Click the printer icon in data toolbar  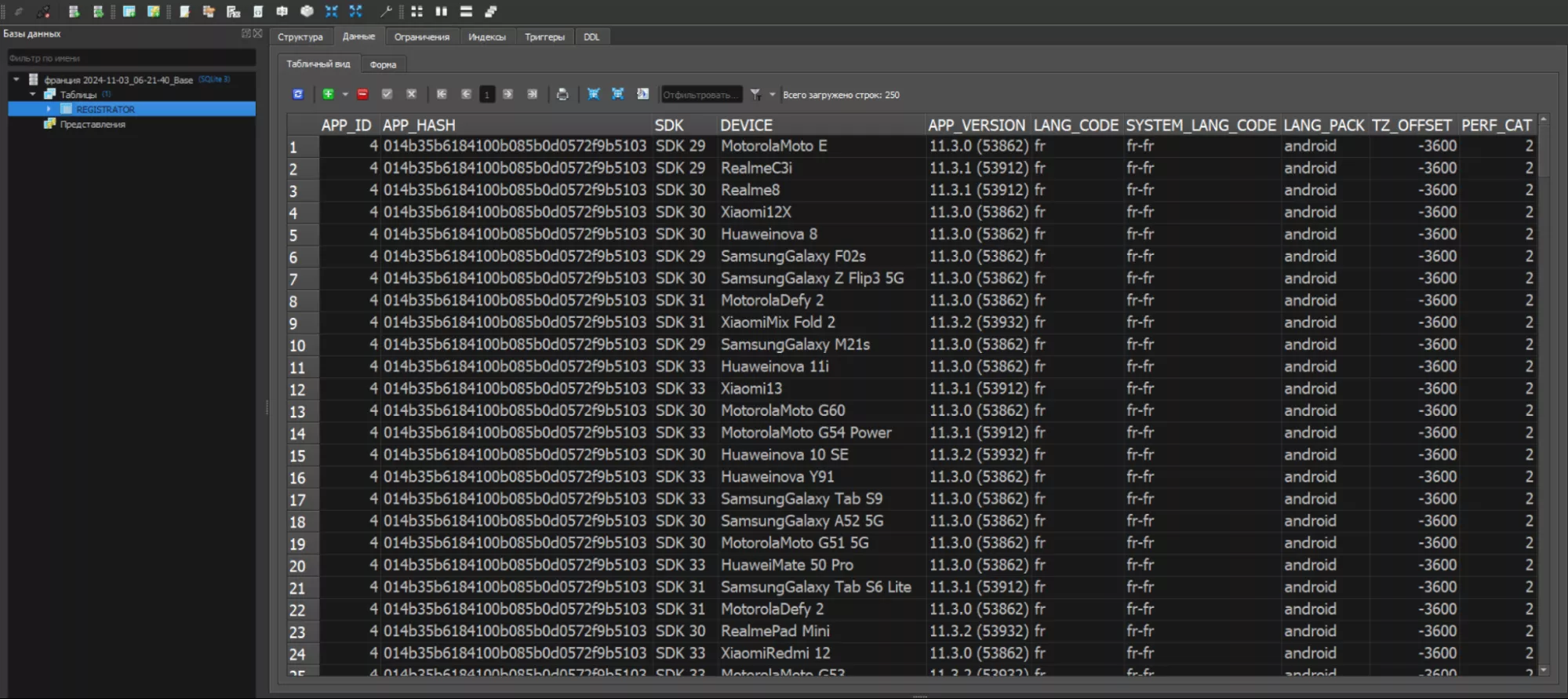click(x=562, y=94)
